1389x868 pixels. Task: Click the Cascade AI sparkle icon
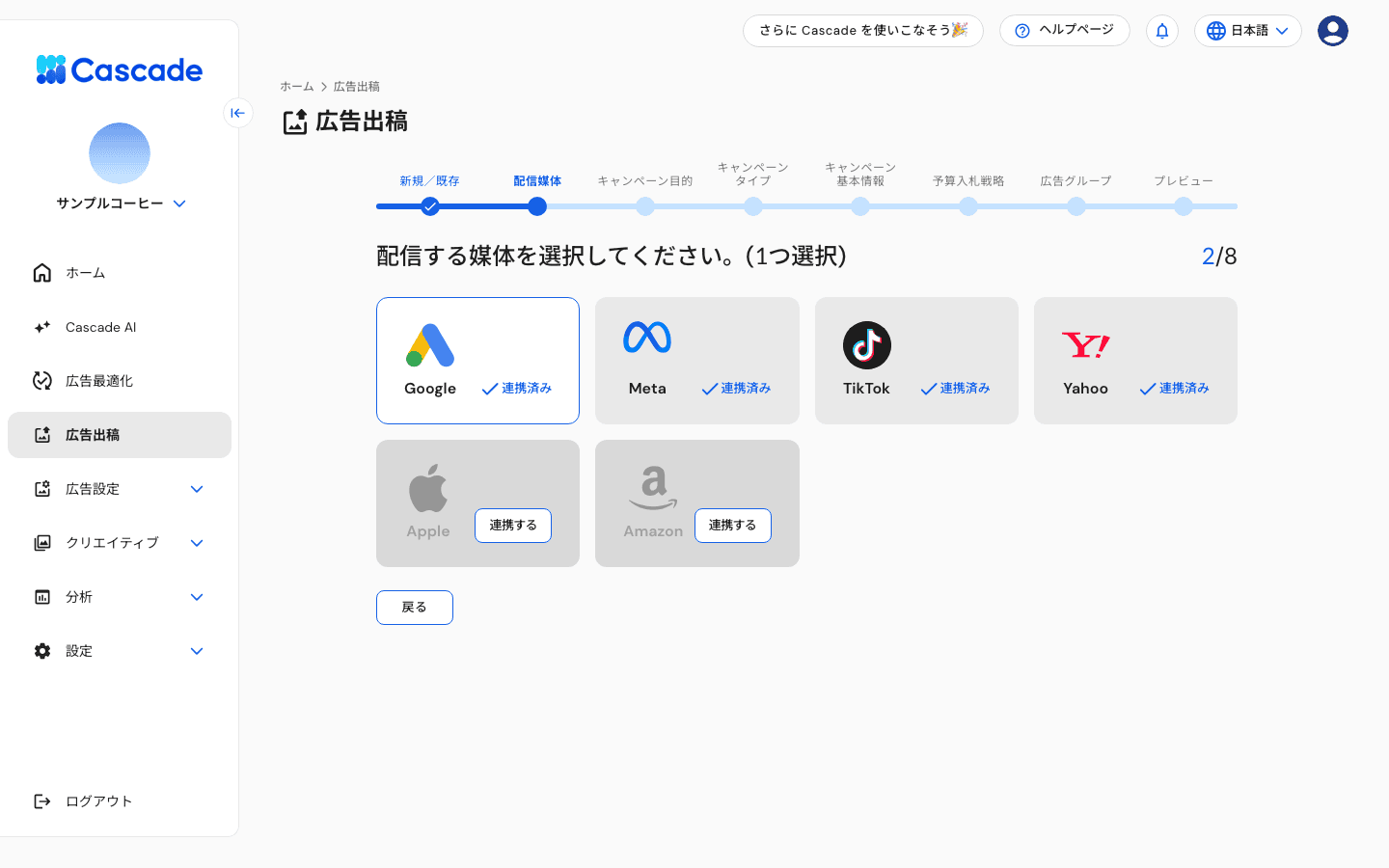42,327
